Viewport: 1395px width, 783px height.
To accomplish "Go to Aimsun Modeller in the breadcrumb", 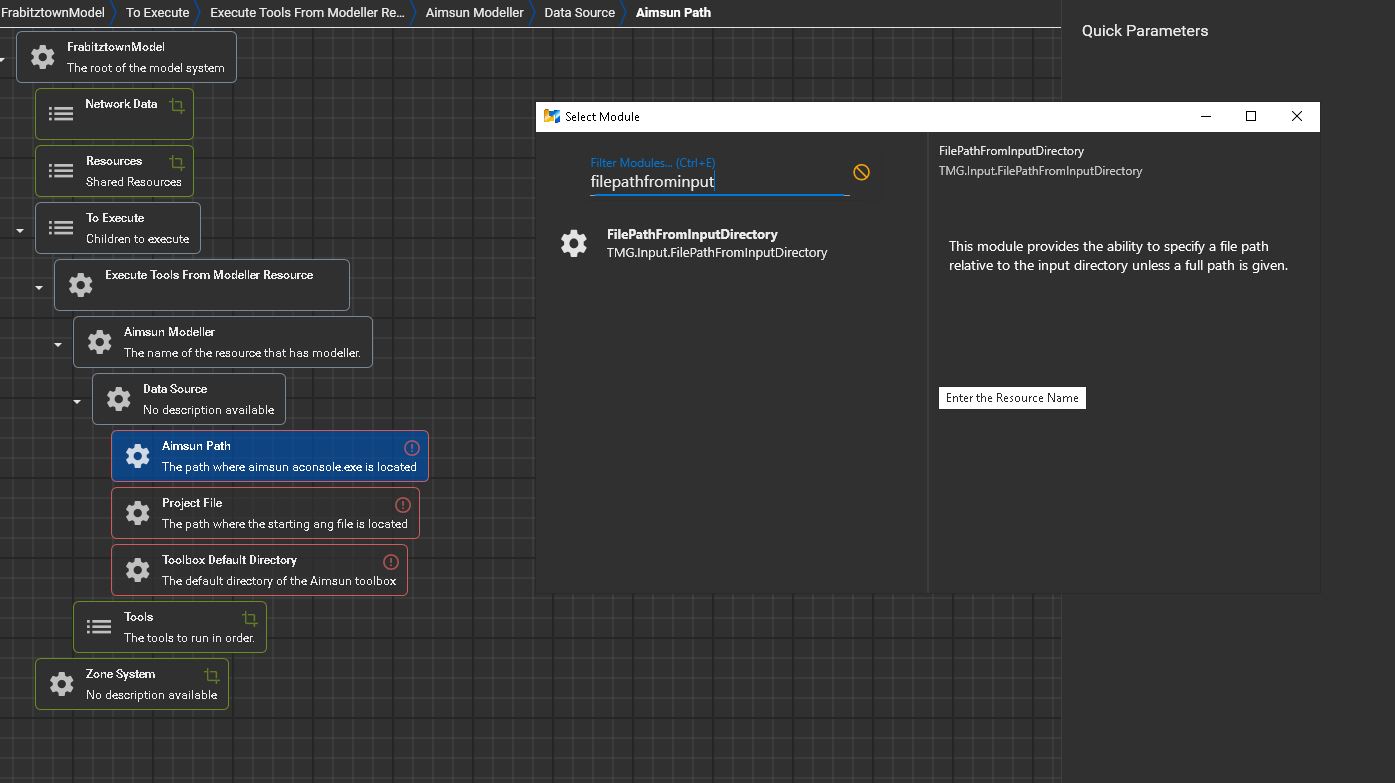I will tap(474, 12).
